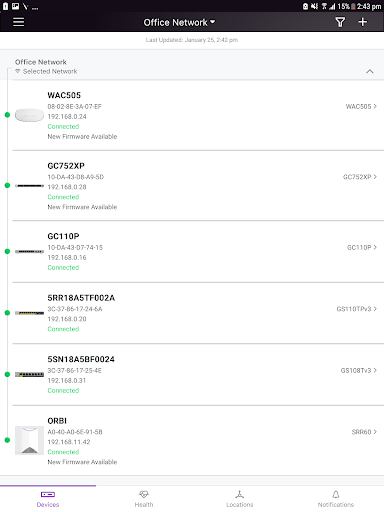The height and width of the screenshot is (512, 384).
Task: Open the device filter icon
Action: (x=340, y=22)
